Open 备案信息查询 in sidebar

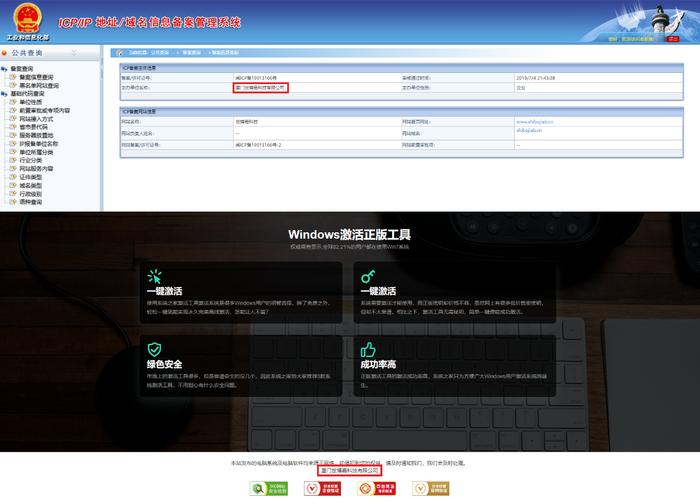point(36,77)
